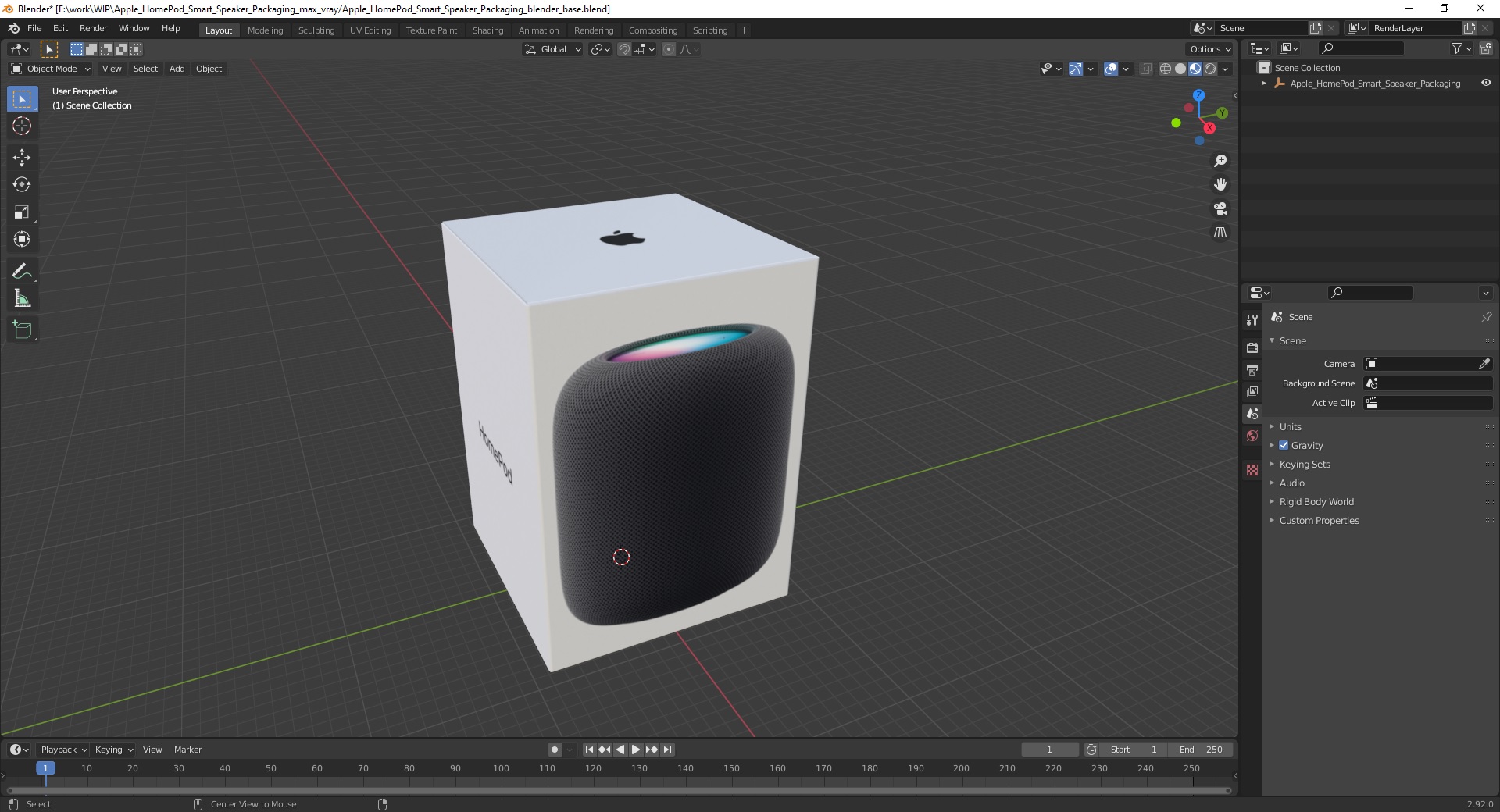The height and width of the screenshot is (812, 1500).
Task: Open the World properties tab icon
Action: click(1252, 436)
